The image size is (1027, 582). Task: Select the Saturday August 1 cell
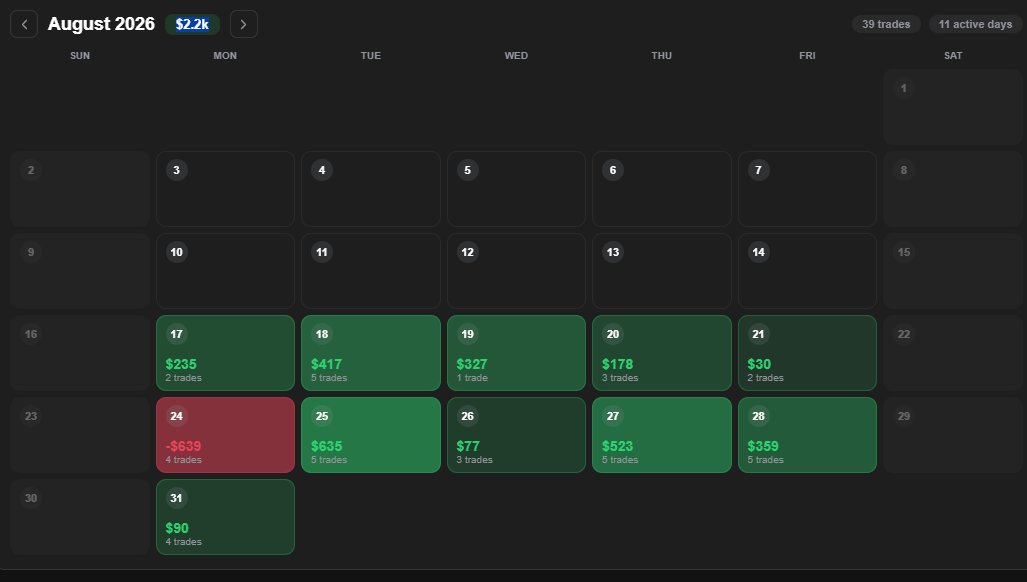click(x=953, y=107)
